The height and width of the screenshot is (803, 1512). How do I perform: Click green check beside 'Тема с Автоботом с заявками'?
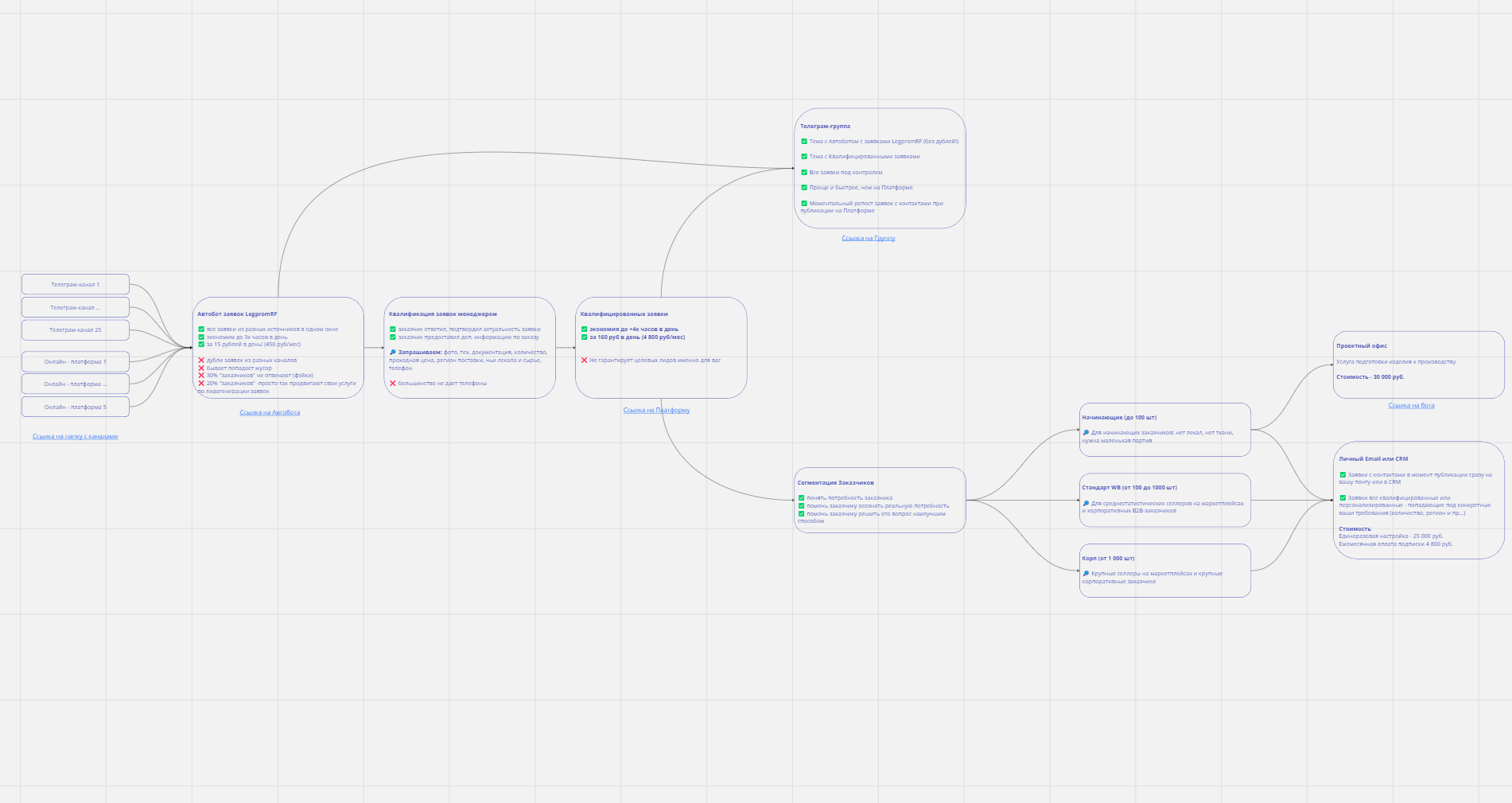pos(804,142)
